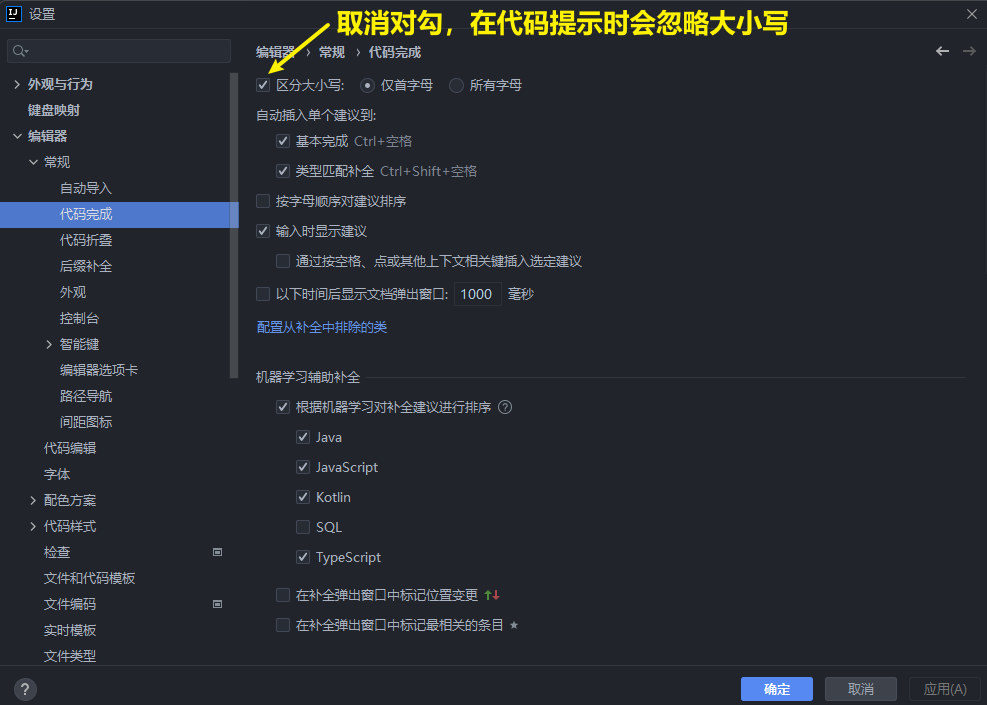The height and width of the screenshot is (705, 987).
Task: Click the help icon beside machine learning ranking
Action: click(505, 407)
